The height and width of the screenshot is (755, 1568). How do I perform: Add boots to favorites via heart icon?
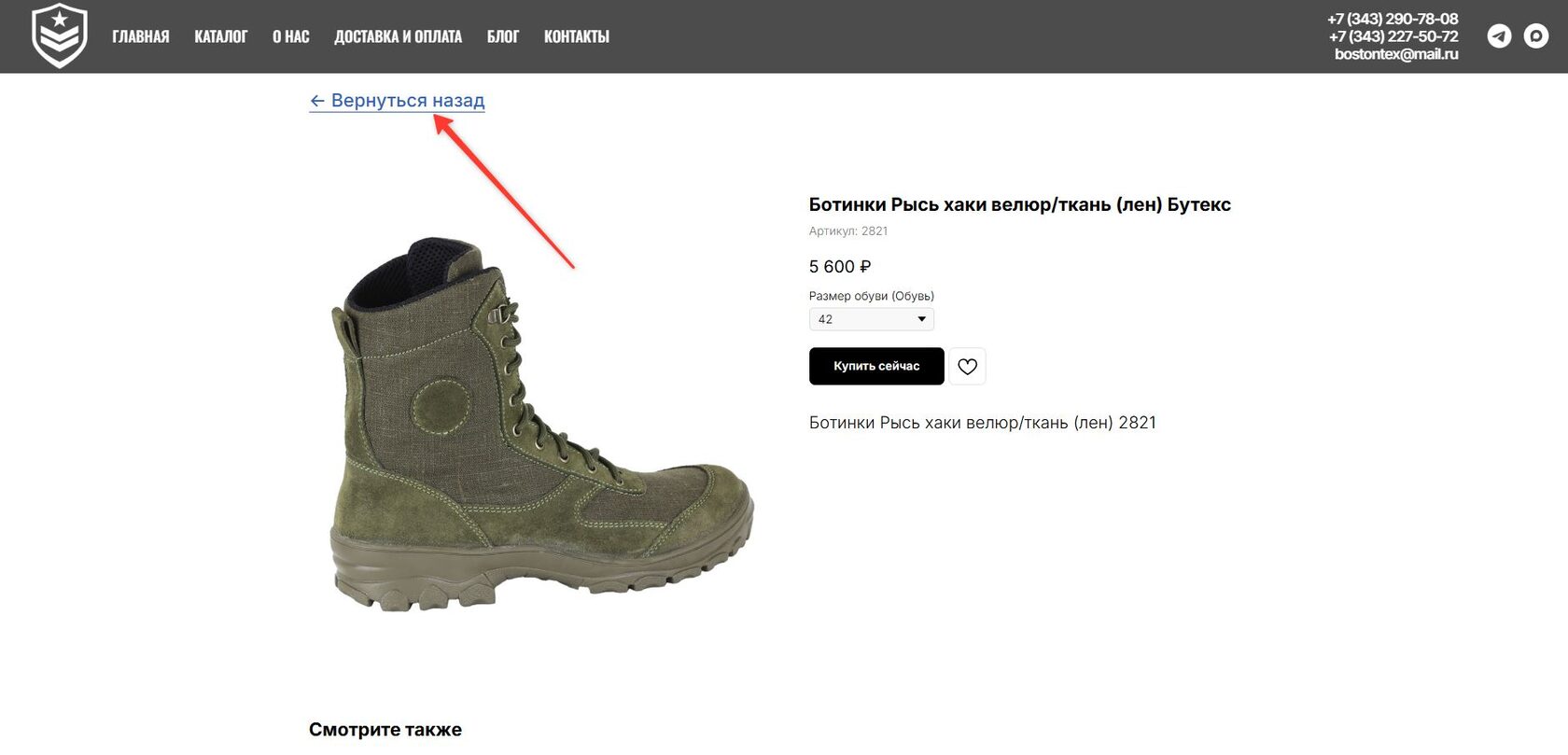(967, 367)
